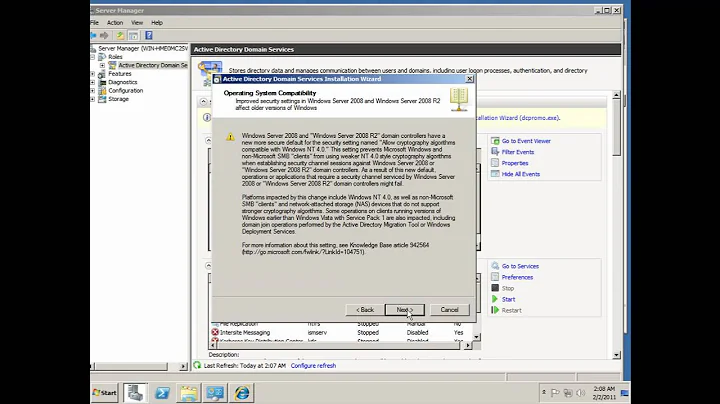Click the Hide All Events icon
This screenshot has width=720, height=404.
click(x=495, y=174)
